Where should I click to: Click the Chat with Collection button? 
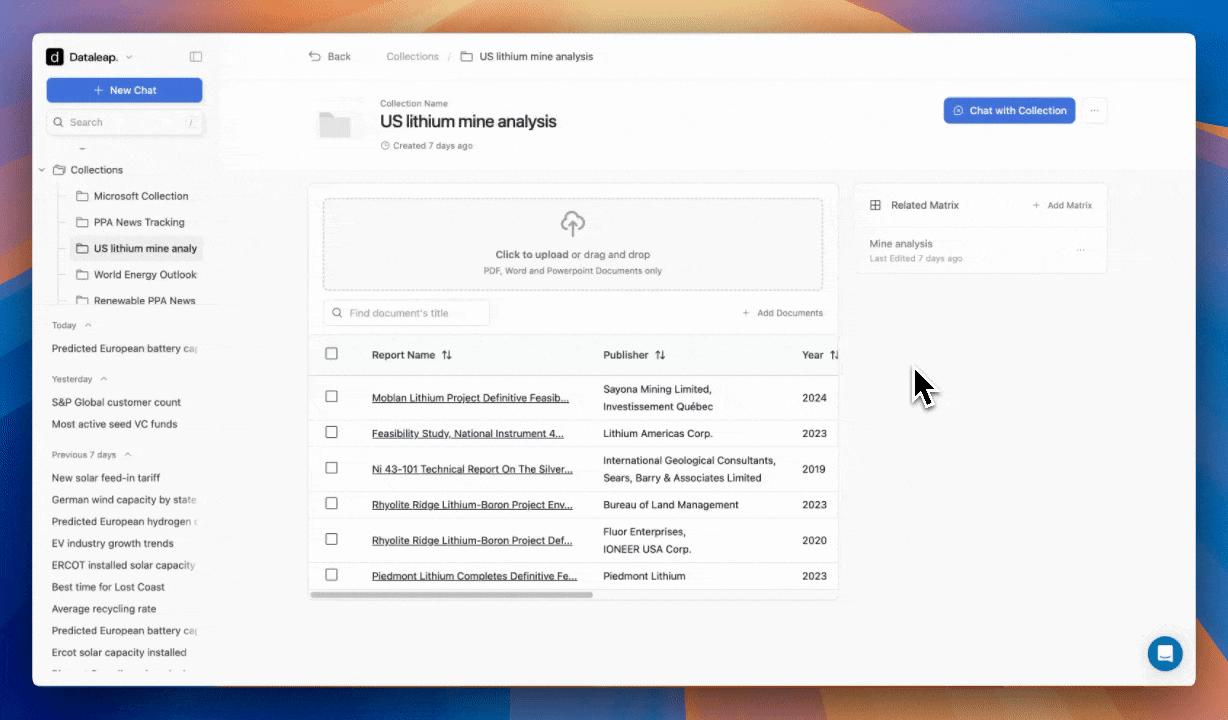point(1009,111)
